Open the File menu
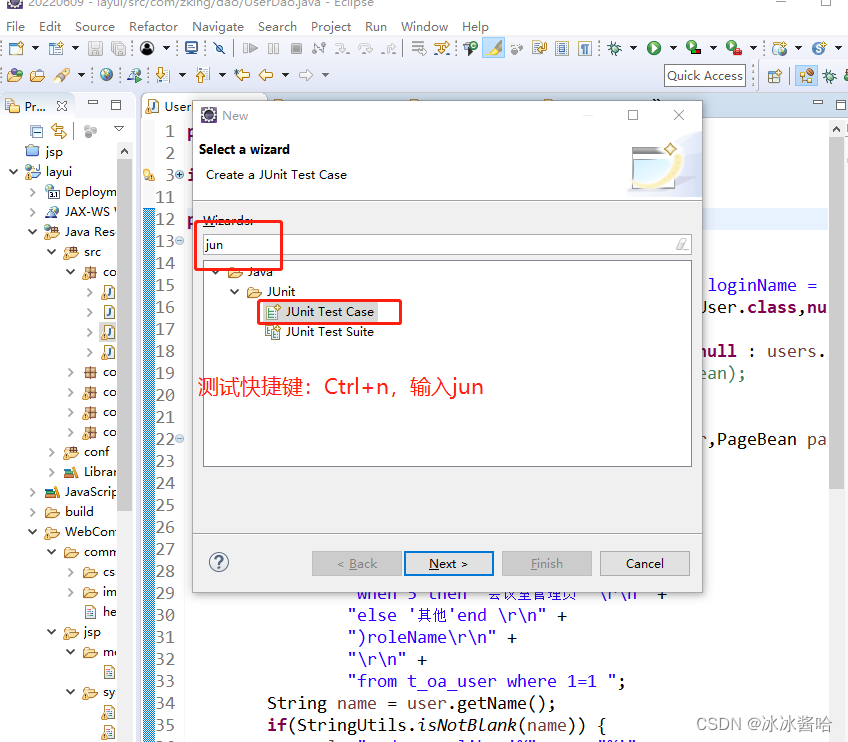 click(x=15, y=26)
